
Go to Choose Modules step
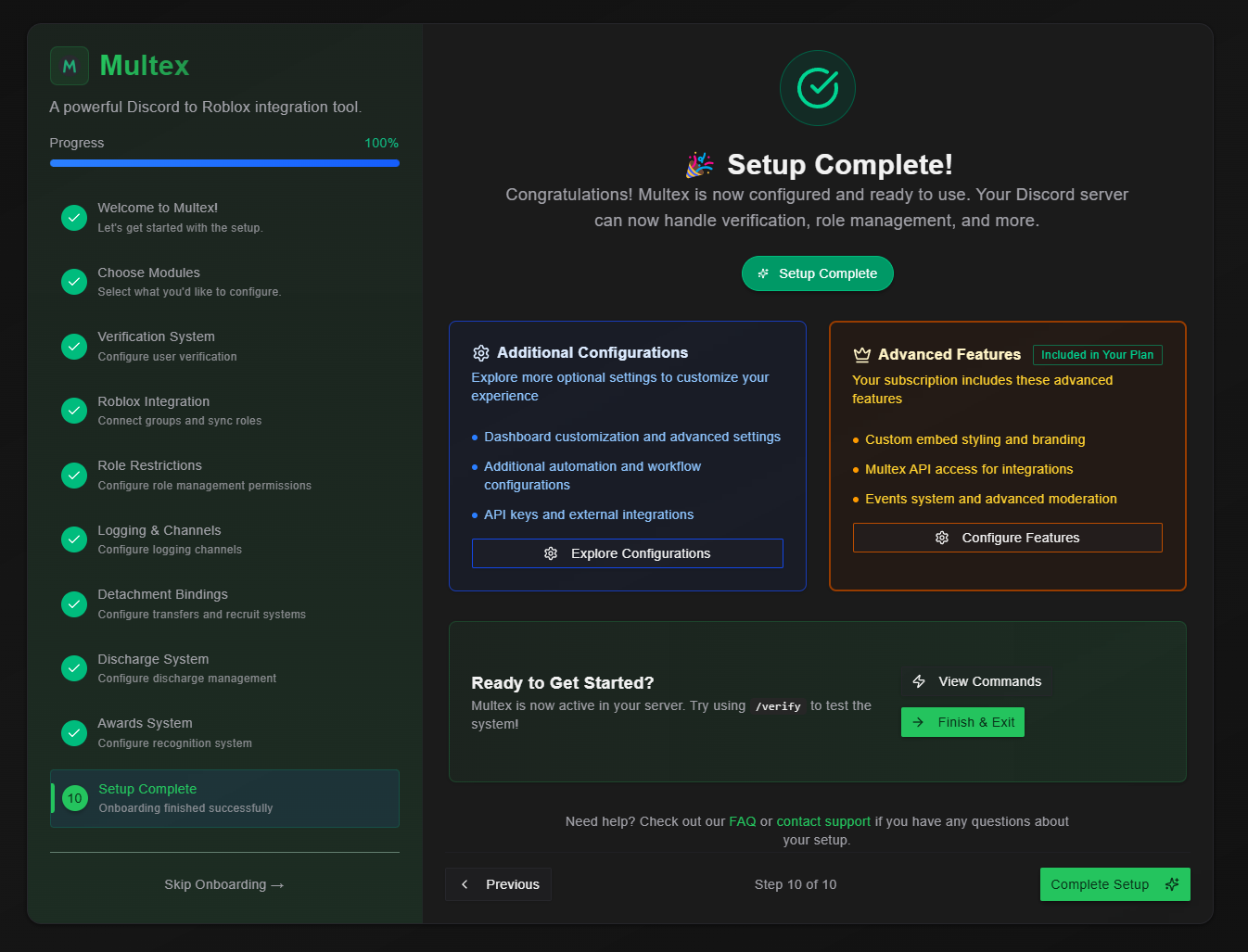click(x=224, y=282)
